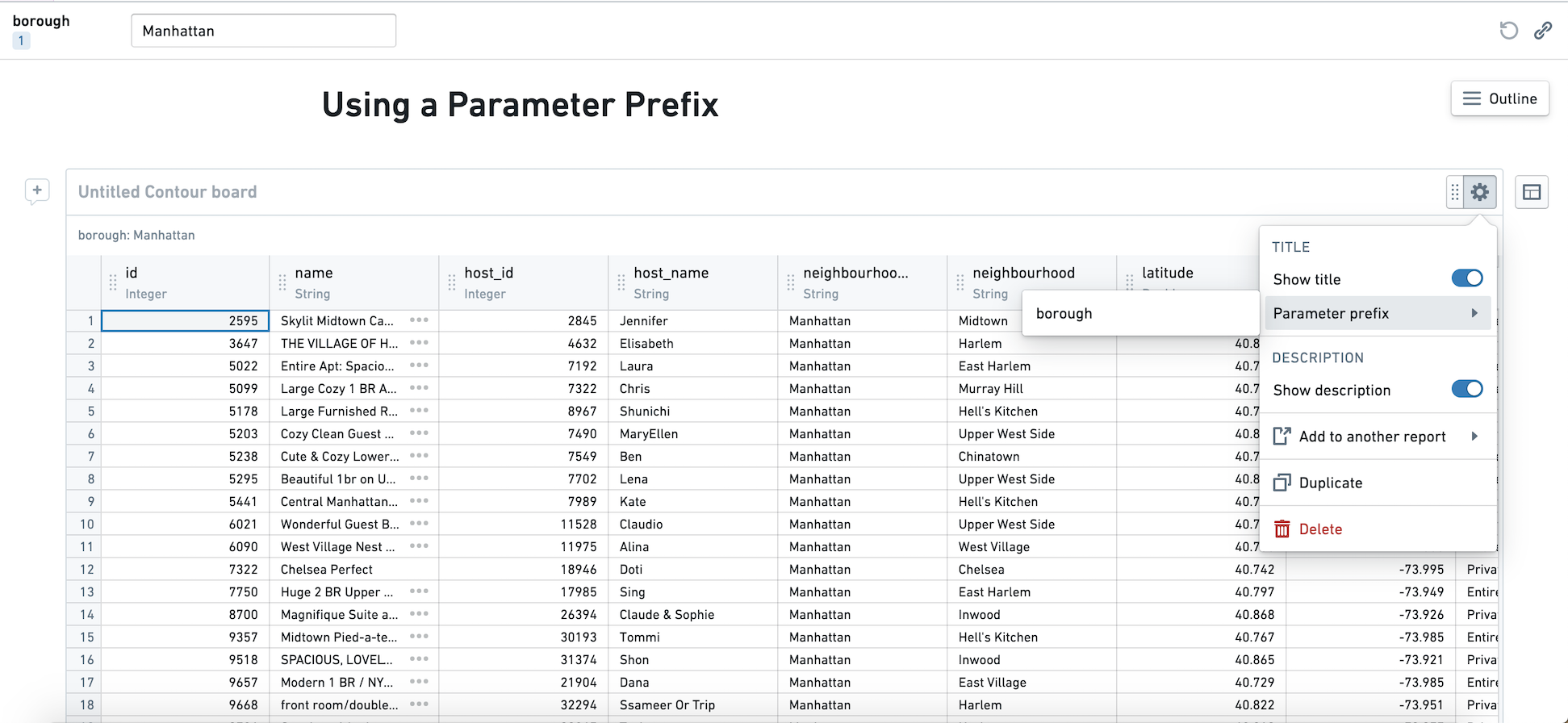Image resolution: width=1568 pixels, height=723 pixels.
Task: Click the drag handle of latitude column
Action: tap(1130, 282)
